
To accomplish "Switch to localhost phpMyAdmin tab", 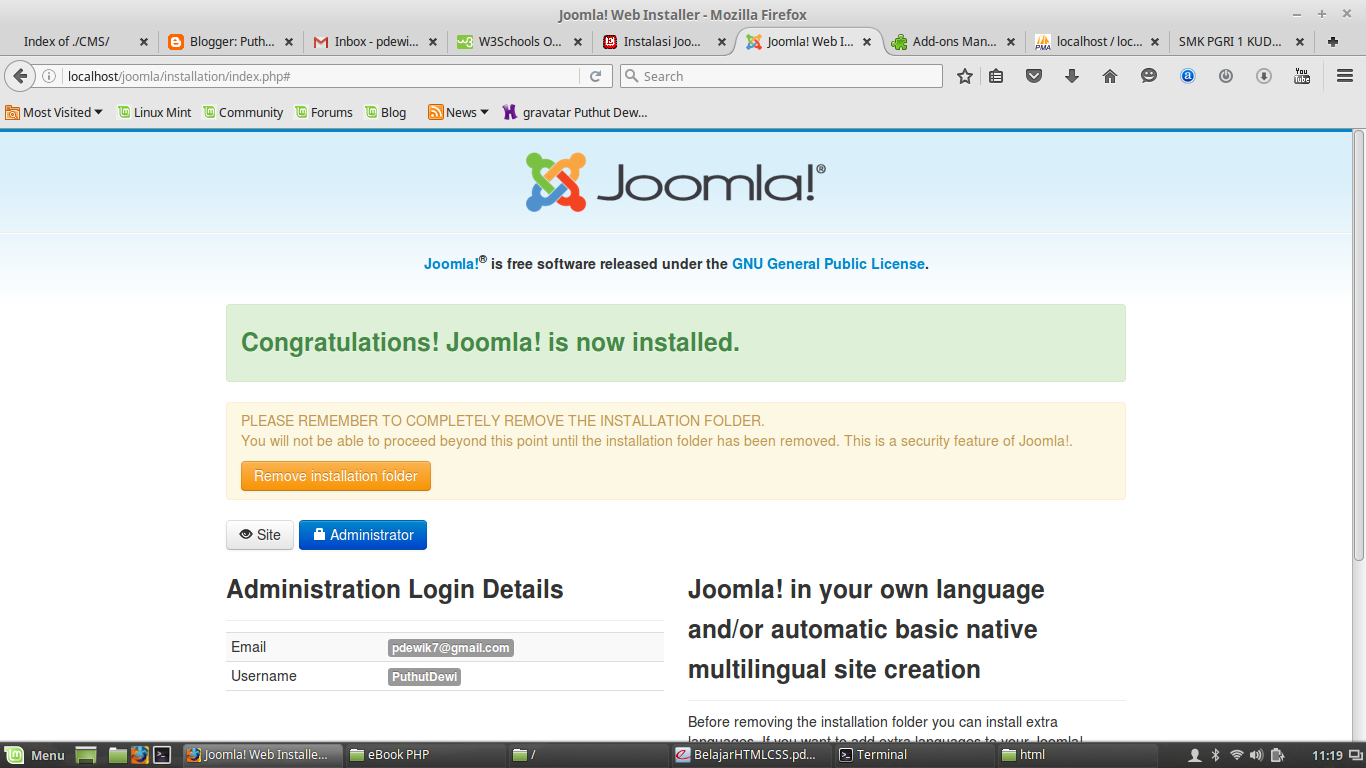I will tap(1098, 42).
